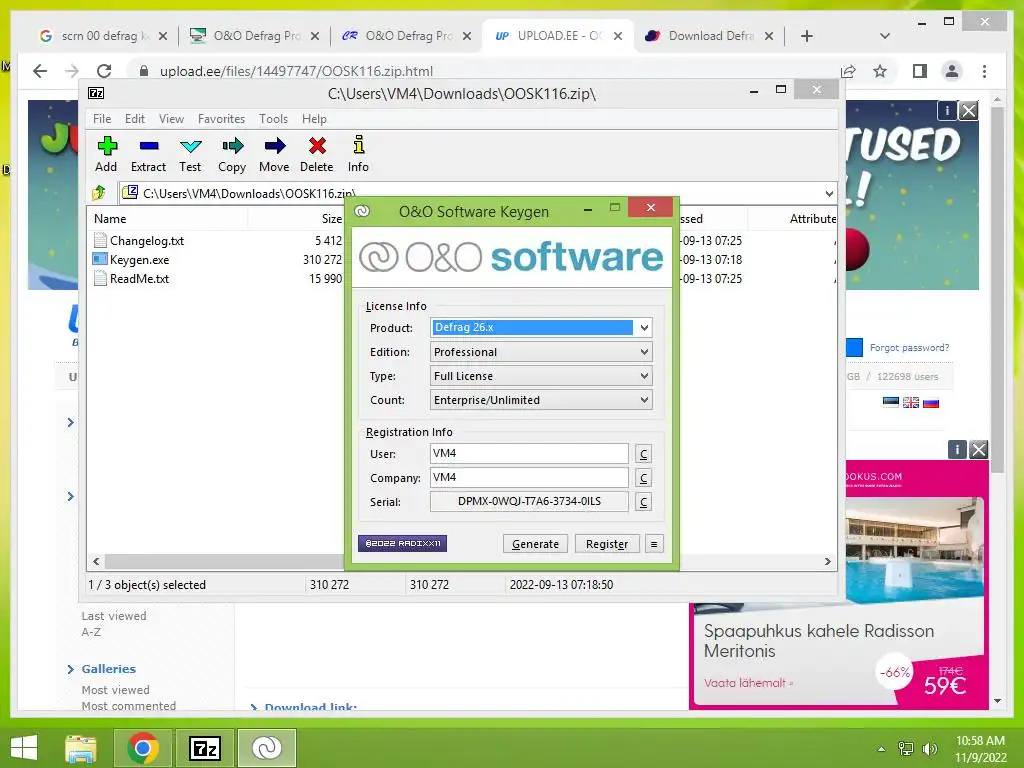This screenshot has height=768, width=1024.
Task: Click the Add icon in 7-Zip toolbar
Action: click(x=107, y=145)
